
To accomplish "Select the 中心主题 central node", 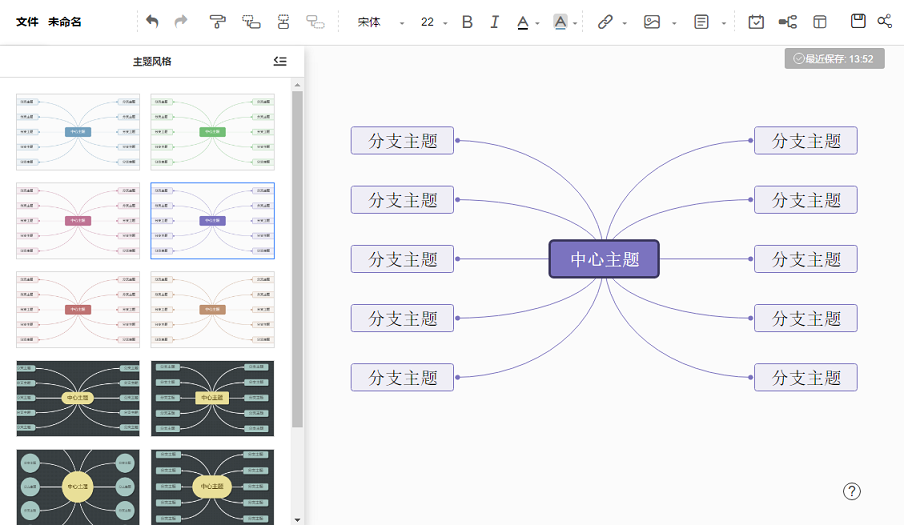I will click(604, 259).
